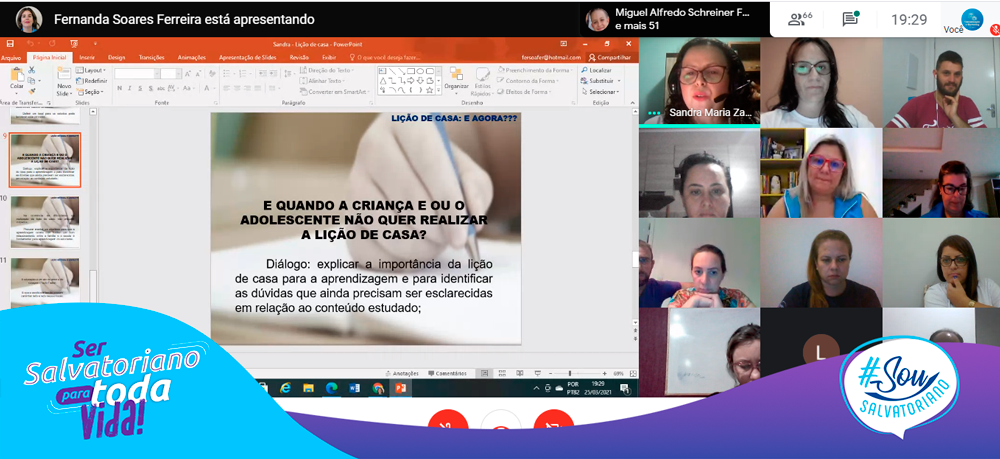
Task: Switch to the Inserir tab
Action: click(x=87, y=57)
